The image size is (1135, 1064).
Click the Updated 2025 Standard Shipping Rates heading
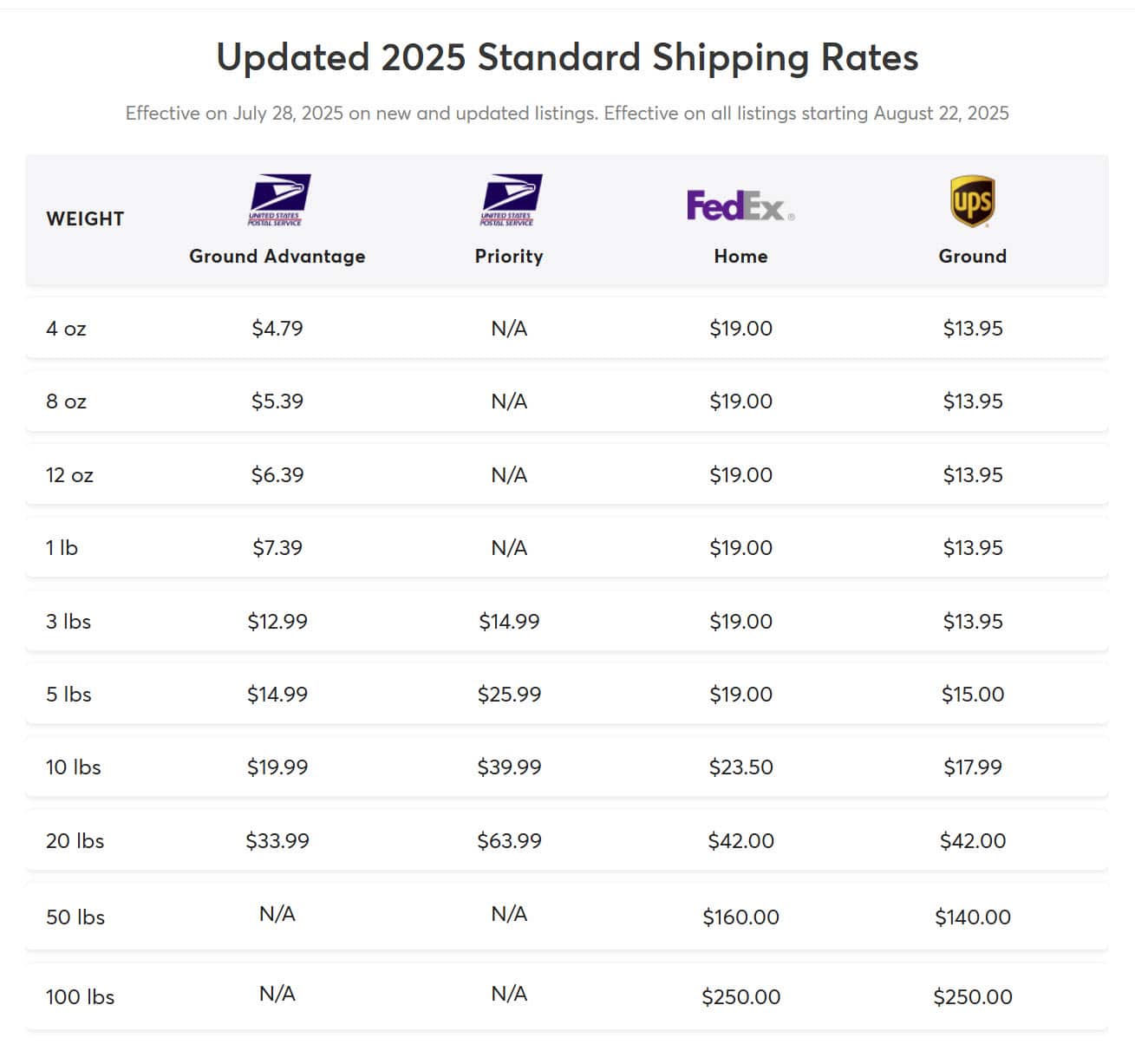[x=567, y=58]
